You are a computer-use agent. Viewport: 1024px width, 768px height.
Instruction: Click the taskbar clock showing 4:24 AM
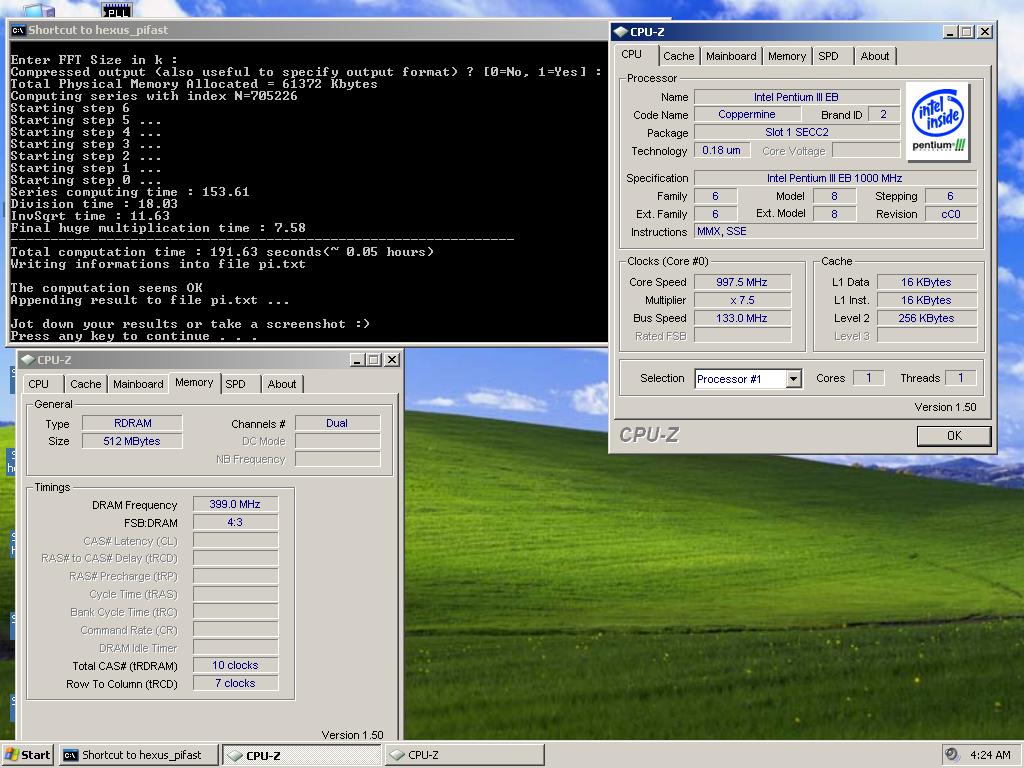989,755
